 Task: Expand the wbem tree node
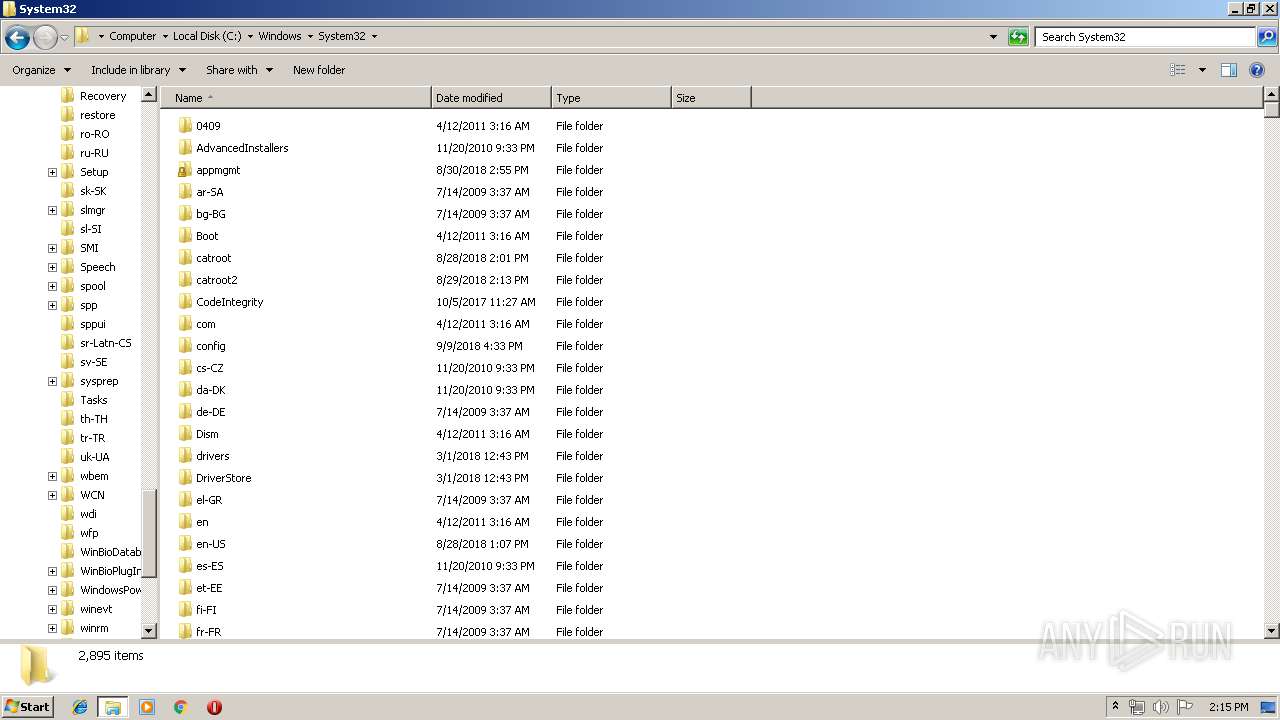pos(52,476)
